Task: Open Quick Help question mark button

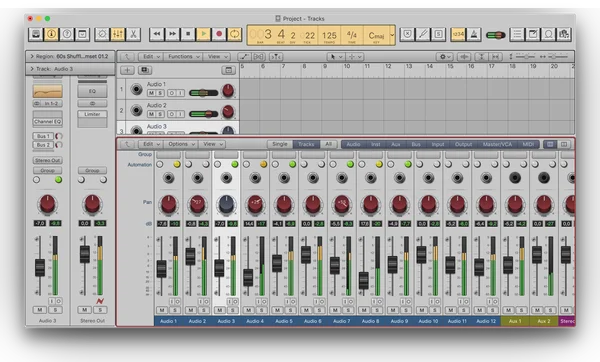Action: click(x=67, y=34)
